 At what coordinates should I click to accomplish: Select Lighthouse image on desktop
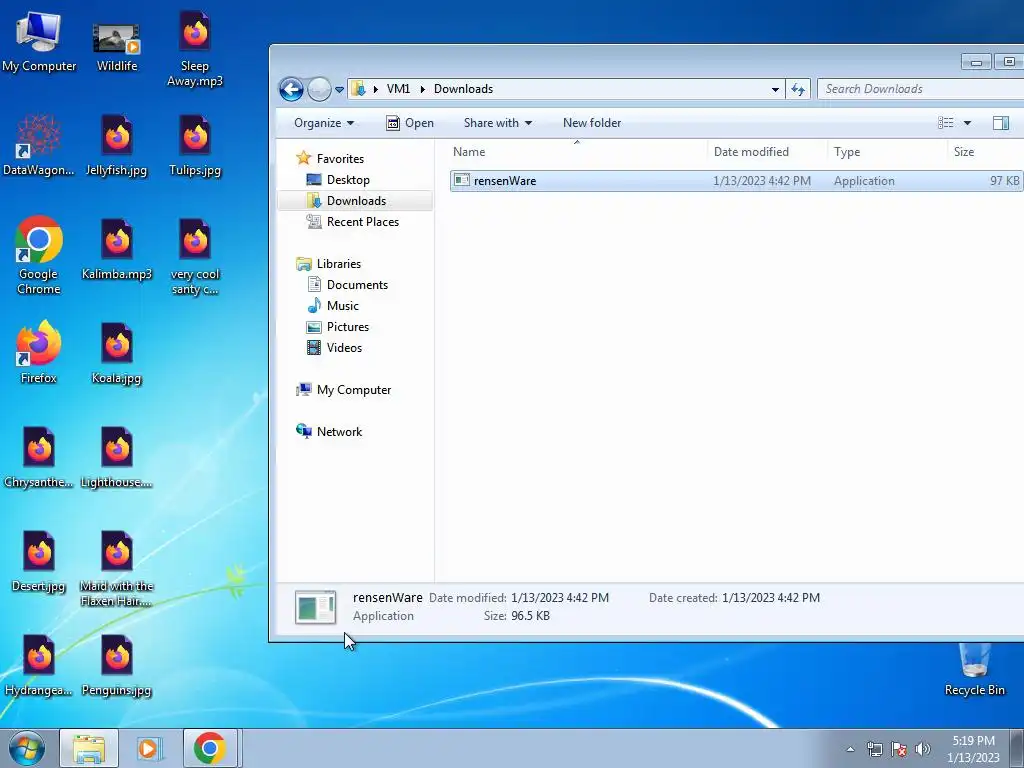tap(116, 457)
